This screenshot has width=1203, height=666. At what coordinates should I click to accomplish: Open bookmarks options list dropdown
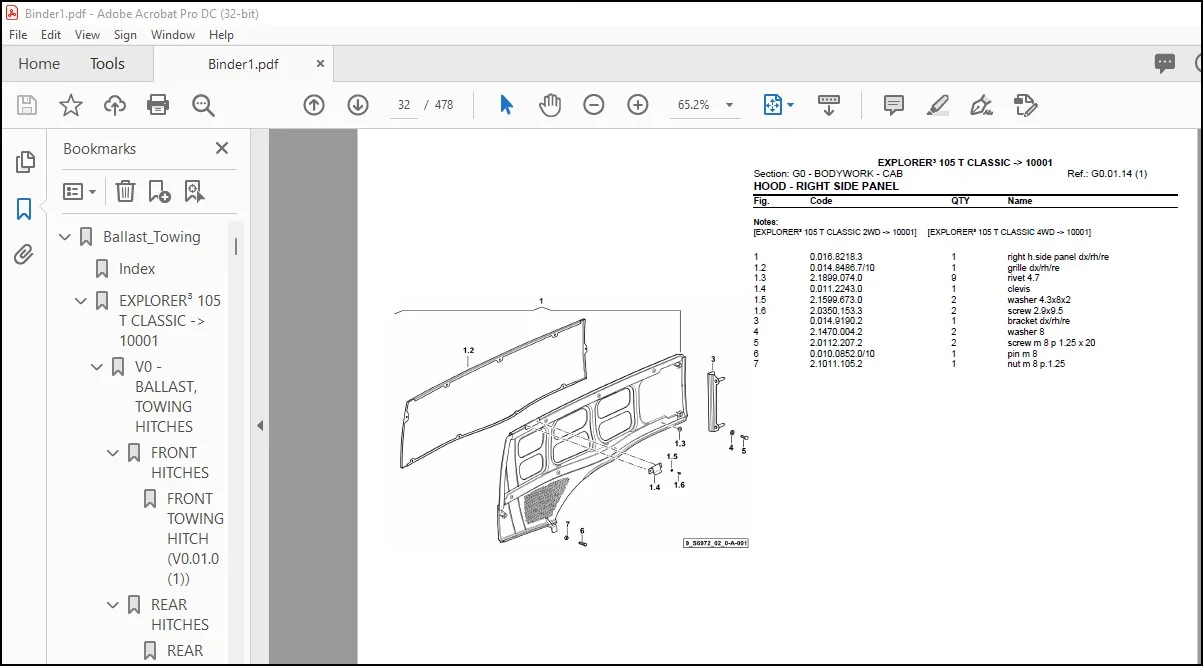point(80,191)
